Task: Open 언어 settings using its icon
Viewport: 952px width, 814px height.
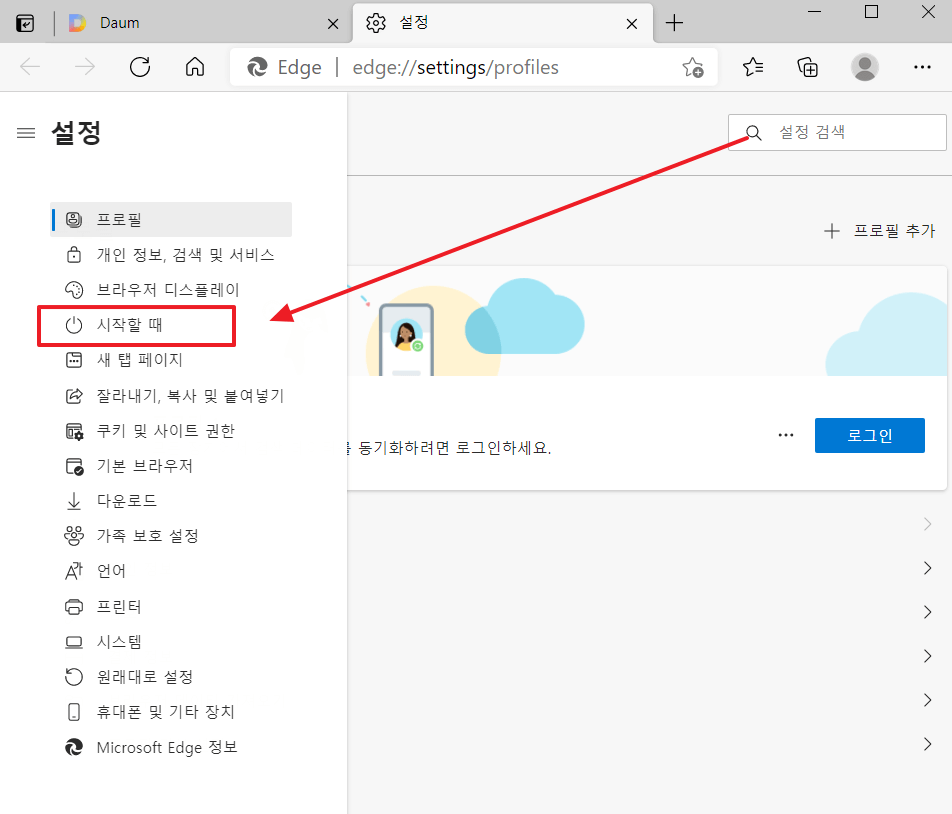Action: (73, 571)
